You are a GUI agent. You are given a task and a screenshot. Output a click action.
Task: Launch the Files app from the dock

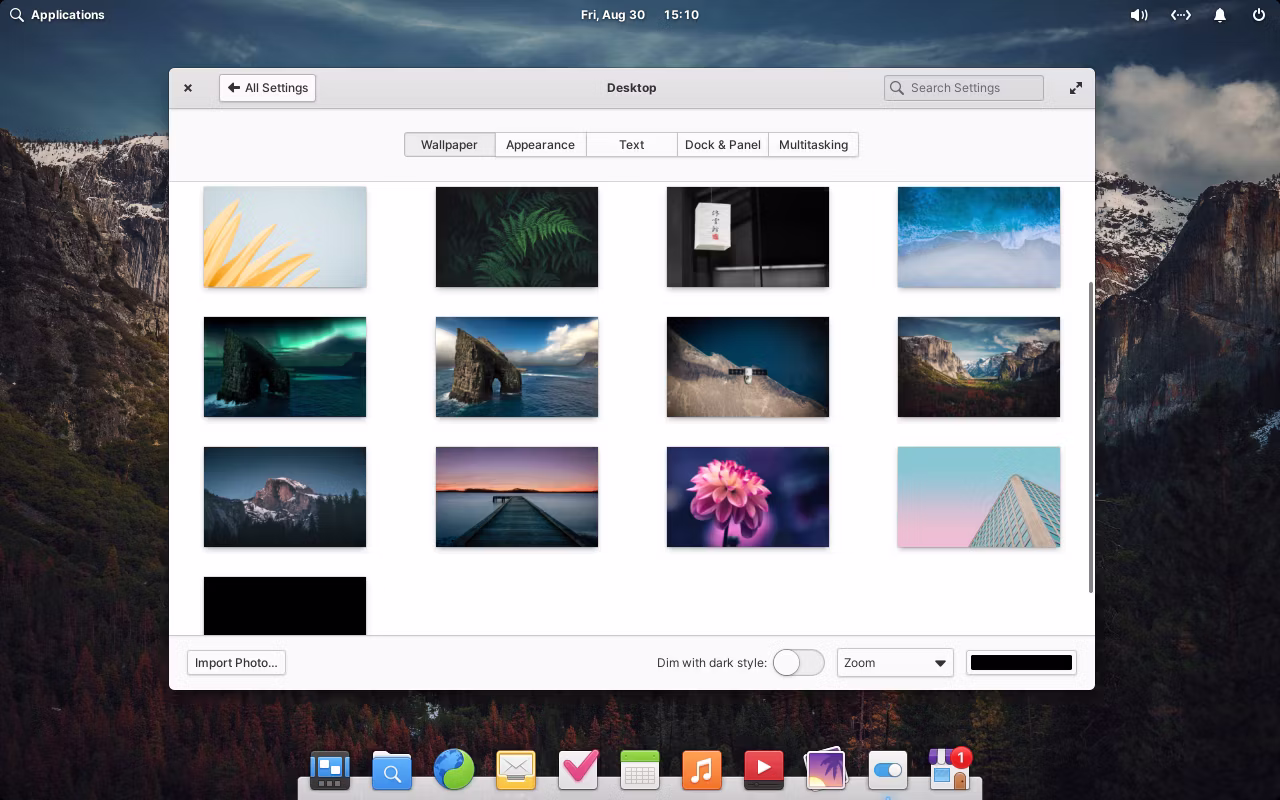click(392, 771)
